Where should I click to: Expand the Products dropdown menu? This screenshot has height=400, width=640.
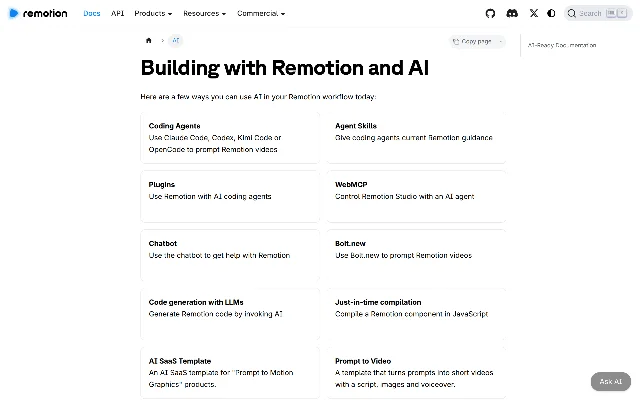[153, 13]
